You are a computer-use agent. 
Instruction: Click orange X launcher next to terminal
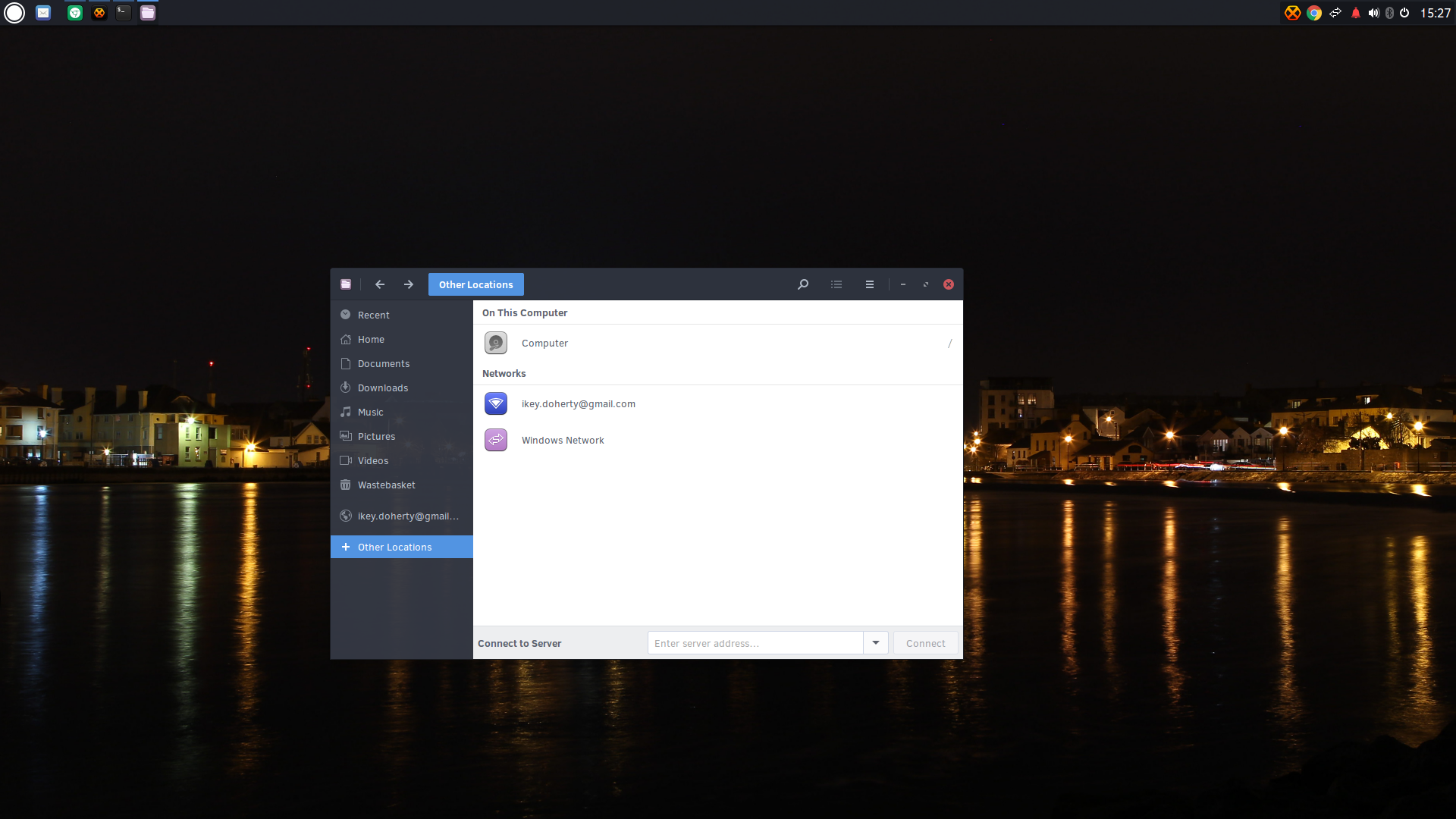click(x=99, y=13)
